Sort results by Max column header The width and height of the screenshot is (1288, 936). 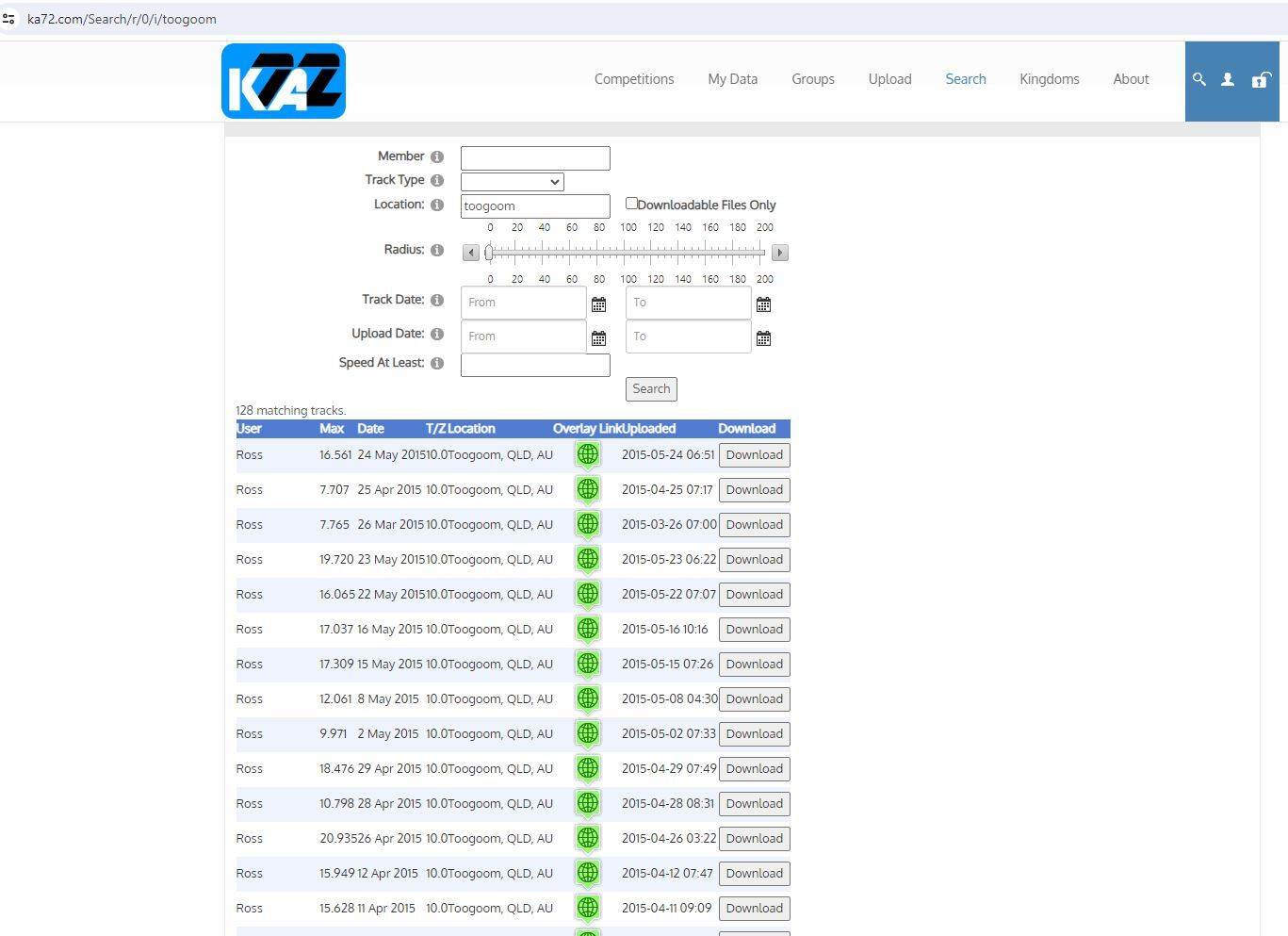point(332,429)
